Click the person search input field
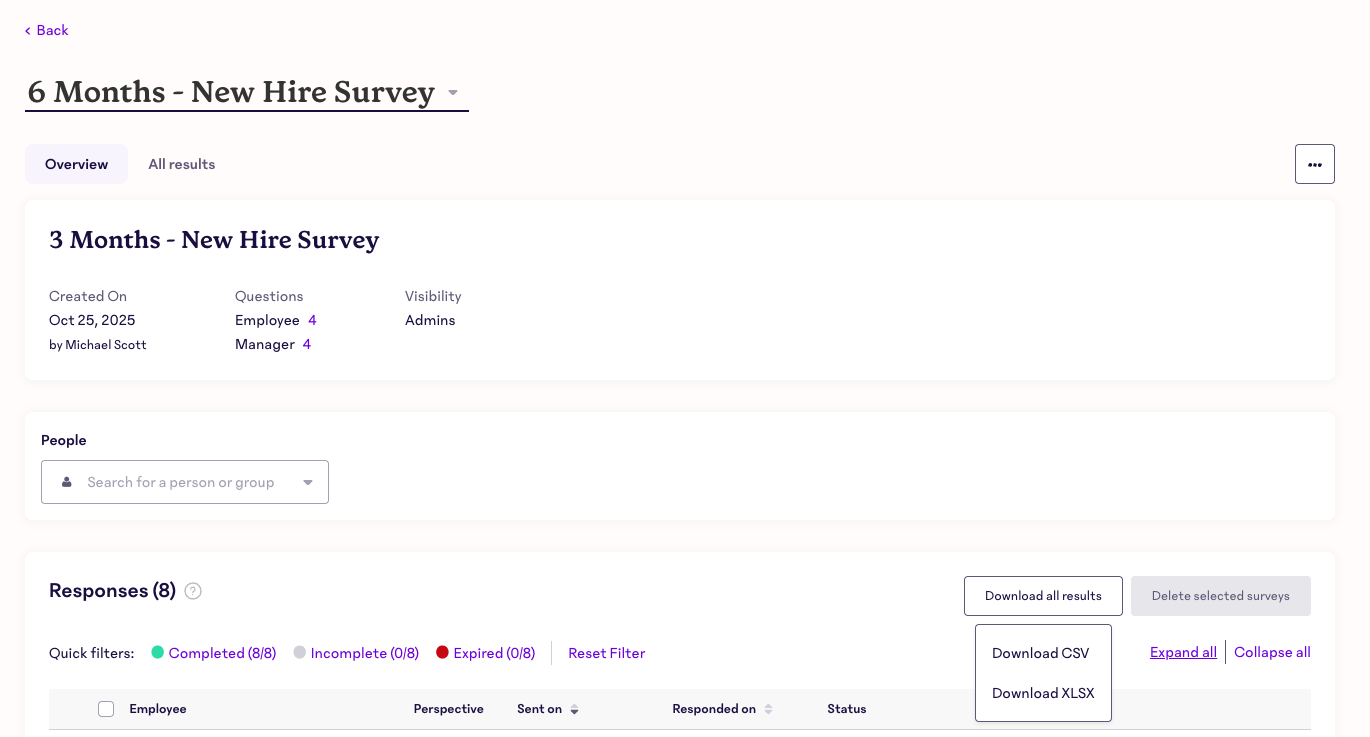The image size is (1370, 737). pyautogui.click(x=180, y=482)
